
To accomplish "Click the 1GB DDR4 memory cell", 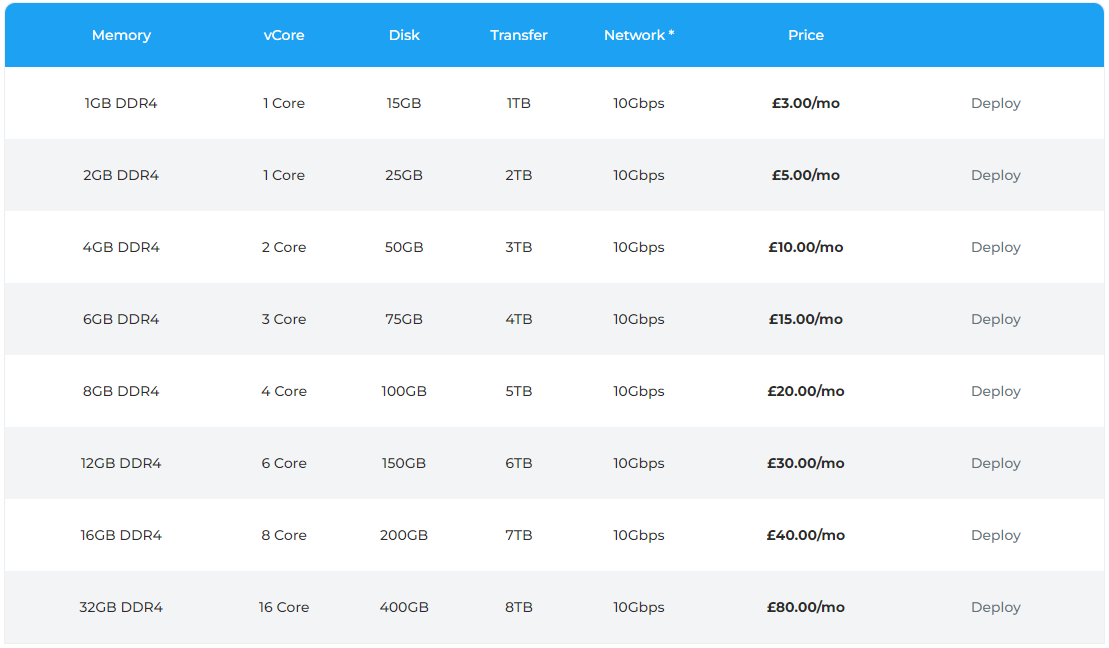I will pyautogui.click(x=121, y=103).
